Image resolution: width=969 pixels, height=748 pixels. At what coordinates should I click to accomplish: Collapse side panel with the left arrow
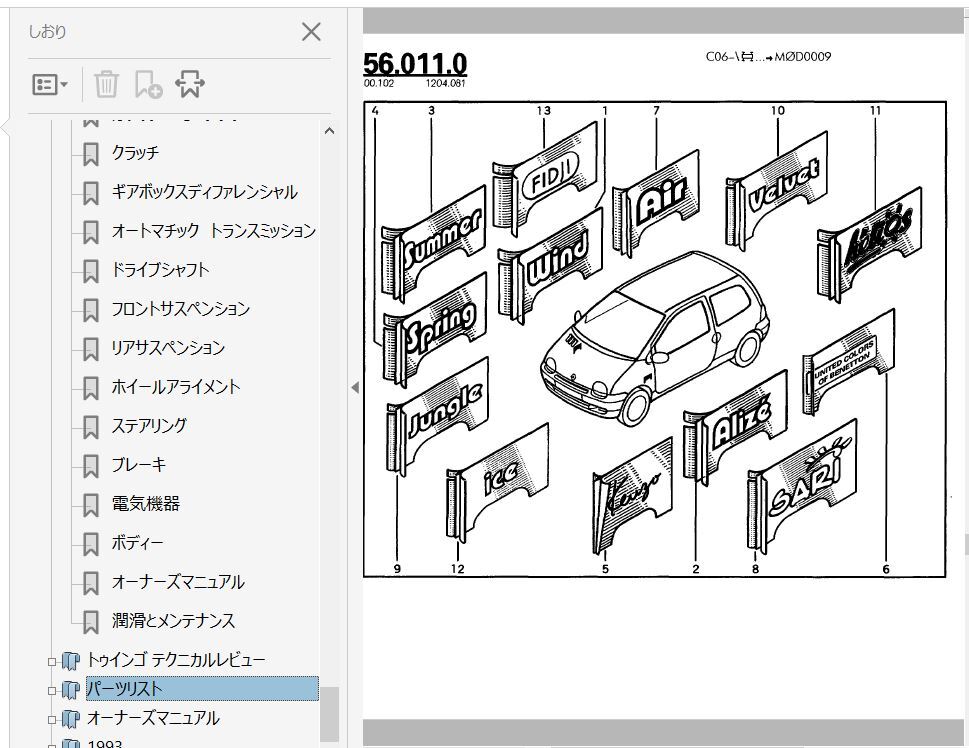[x=355, y=388]
